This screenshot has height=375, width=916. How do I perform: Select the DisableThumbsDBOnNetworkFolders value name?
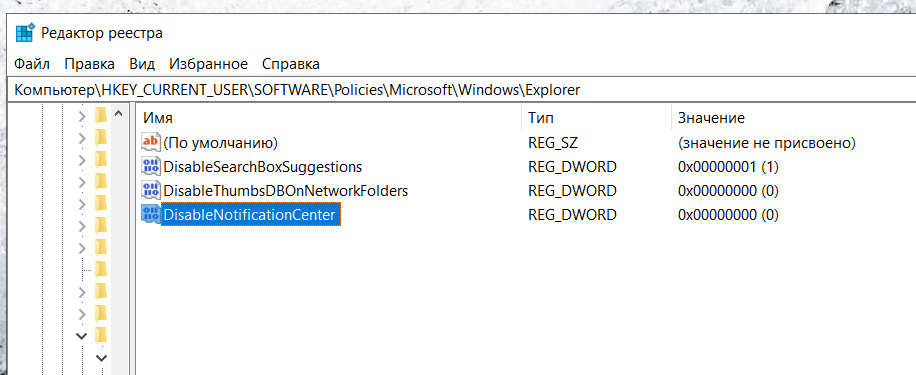pyautogui.click(x=286, y=191)
